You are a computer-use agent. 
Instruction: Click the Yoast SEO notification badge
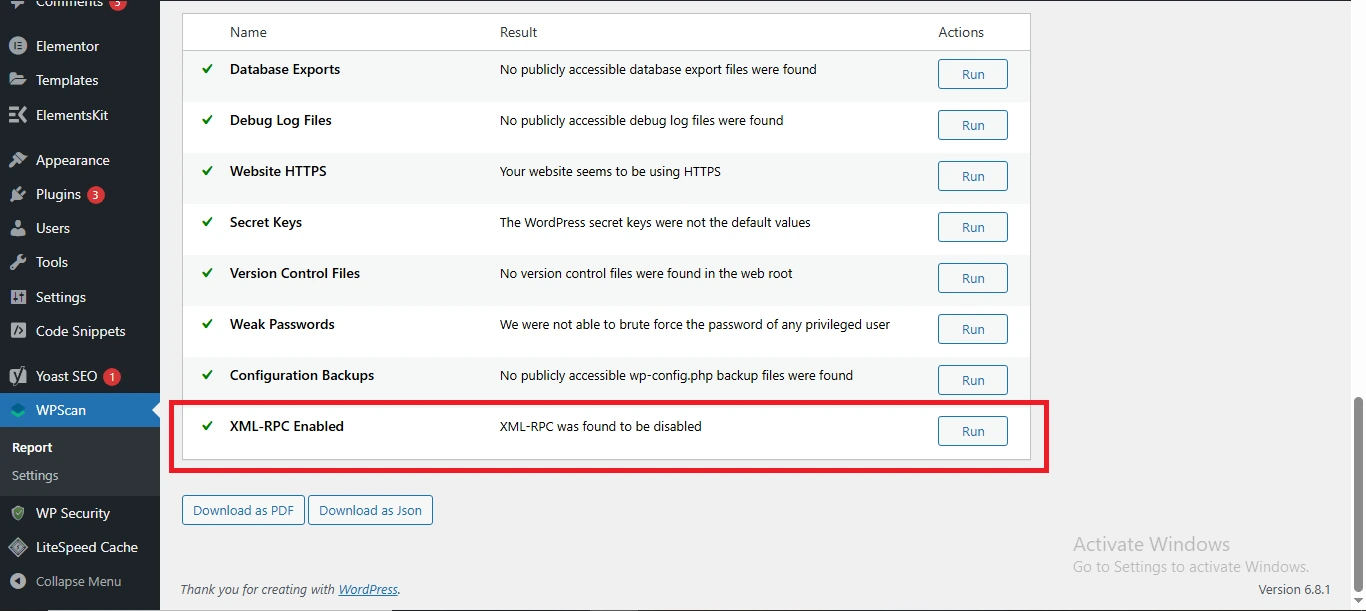coord(112,377)
